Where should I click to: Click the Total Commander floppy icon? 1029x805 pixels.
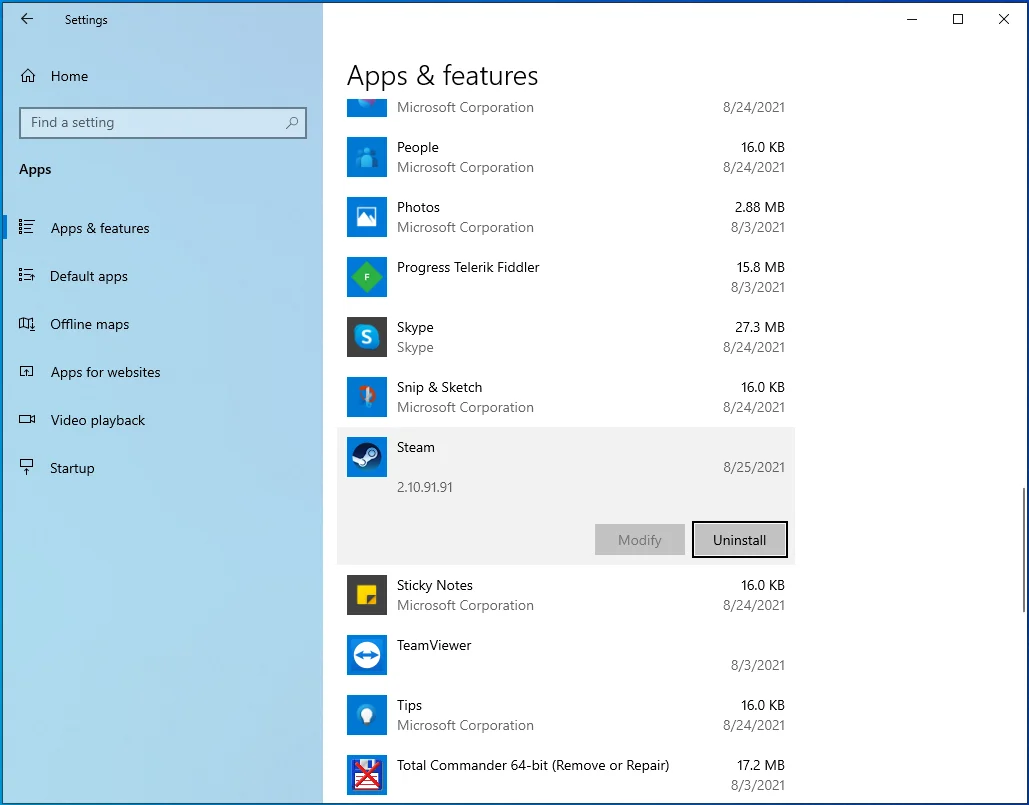pyautogui.click(x=367, y=775)
